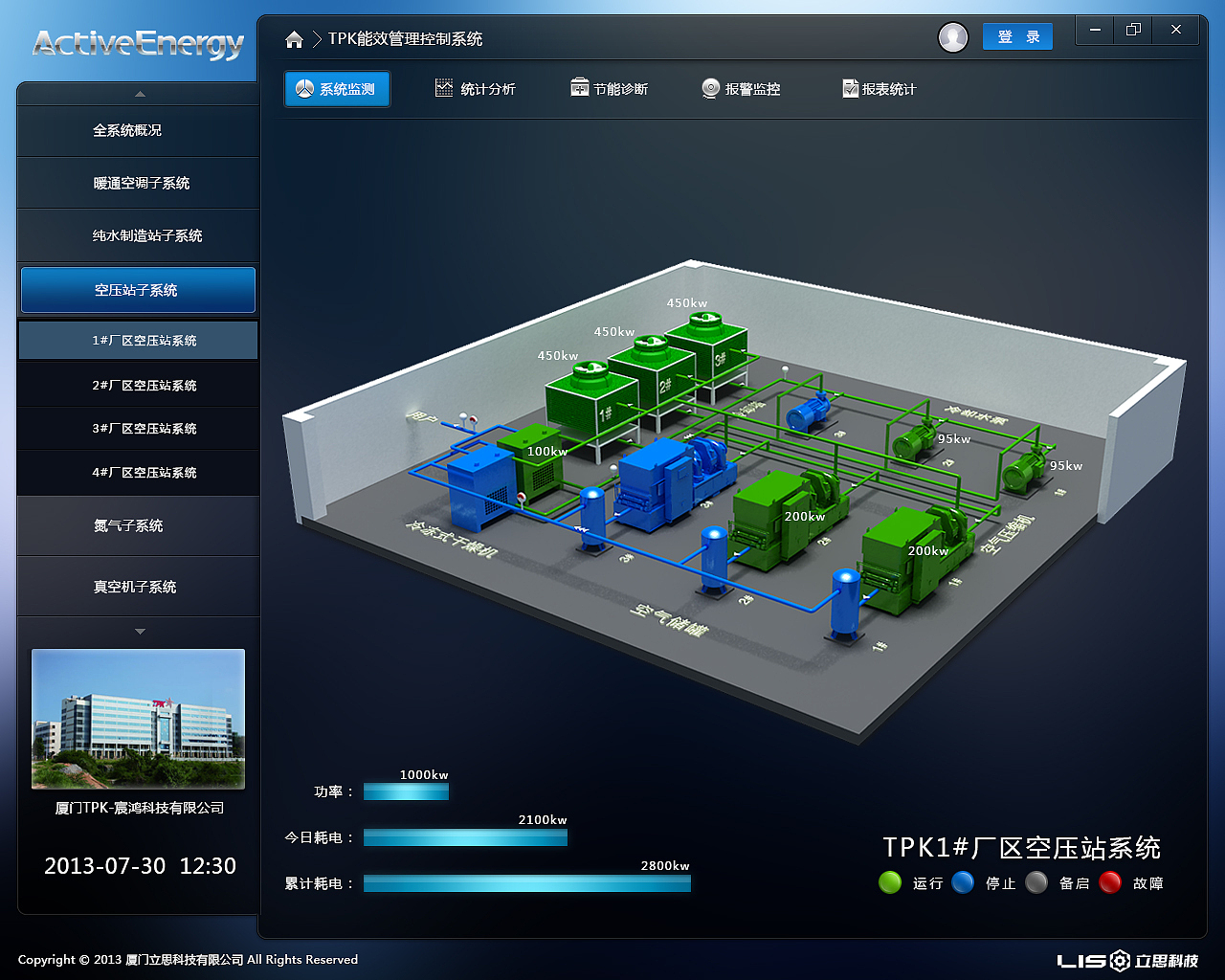1225x980 pixels.
Task: Minimize the application window
Action: tap(1095, 30)
